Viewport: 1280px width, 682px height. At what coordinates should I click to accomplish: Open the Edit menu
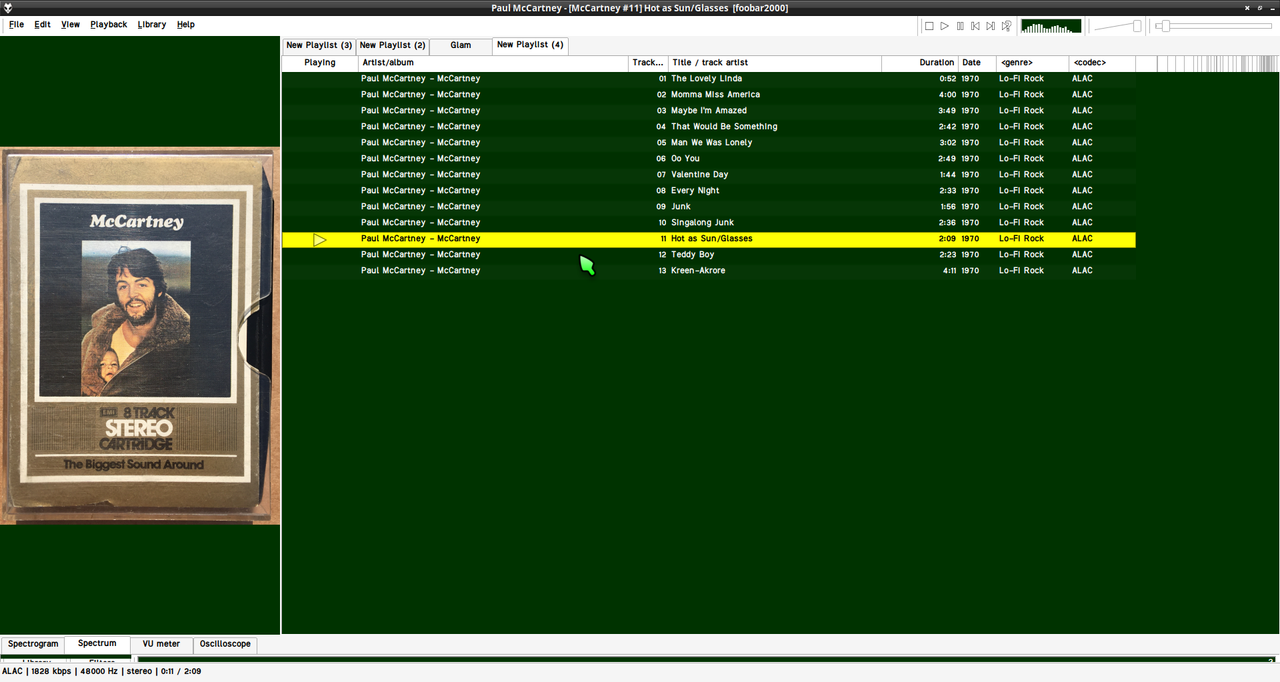click(42, 24)
